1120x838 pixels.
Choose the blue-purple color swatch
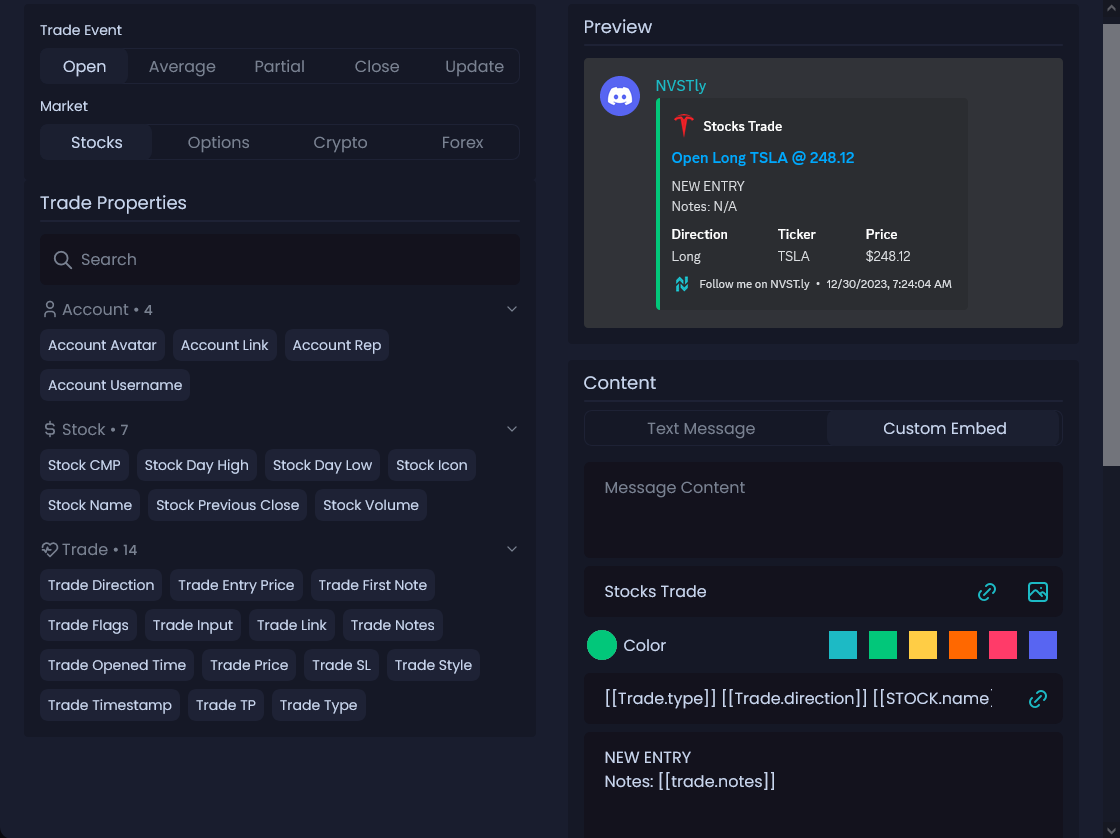pyautogui.click(x=1042, y=645)
